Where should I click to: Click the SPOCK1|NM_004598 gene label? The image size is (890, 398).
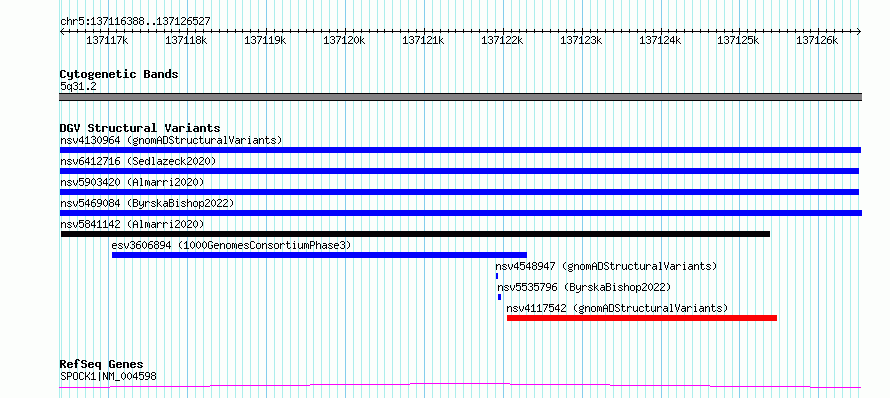(108, 376)
